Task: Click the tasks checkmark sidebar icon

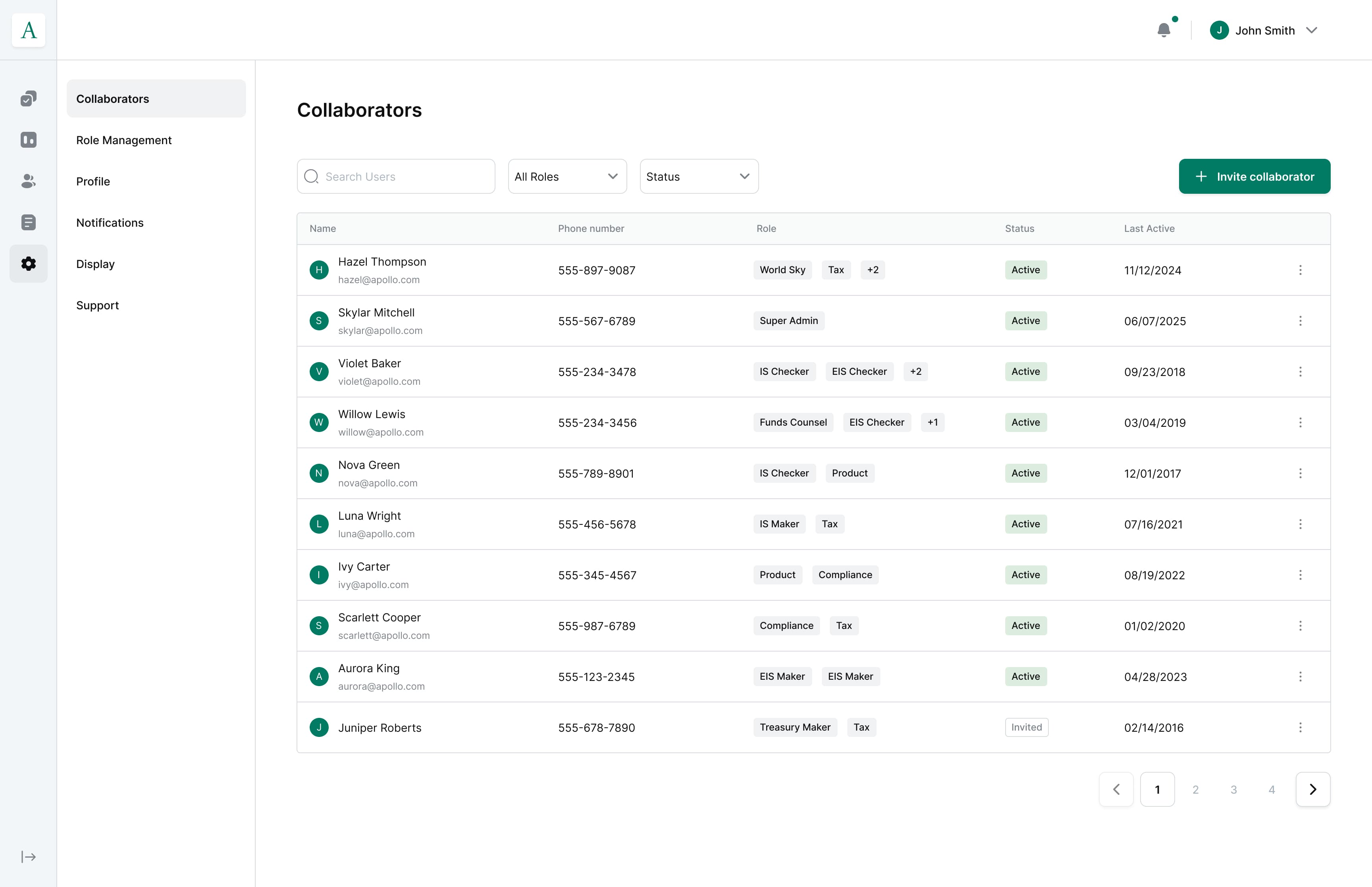Action: click(28, 98)
